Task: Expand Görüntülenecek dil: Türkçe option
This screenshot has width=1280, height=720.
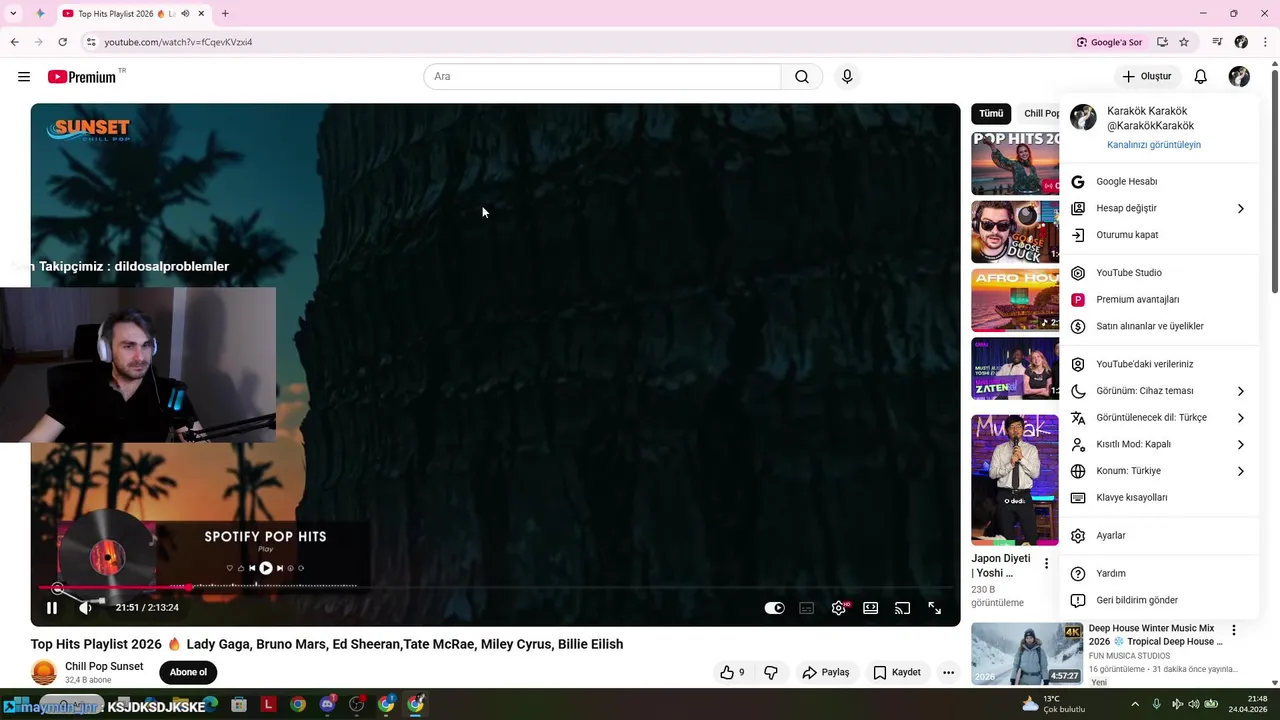Action: point(1158,418)
